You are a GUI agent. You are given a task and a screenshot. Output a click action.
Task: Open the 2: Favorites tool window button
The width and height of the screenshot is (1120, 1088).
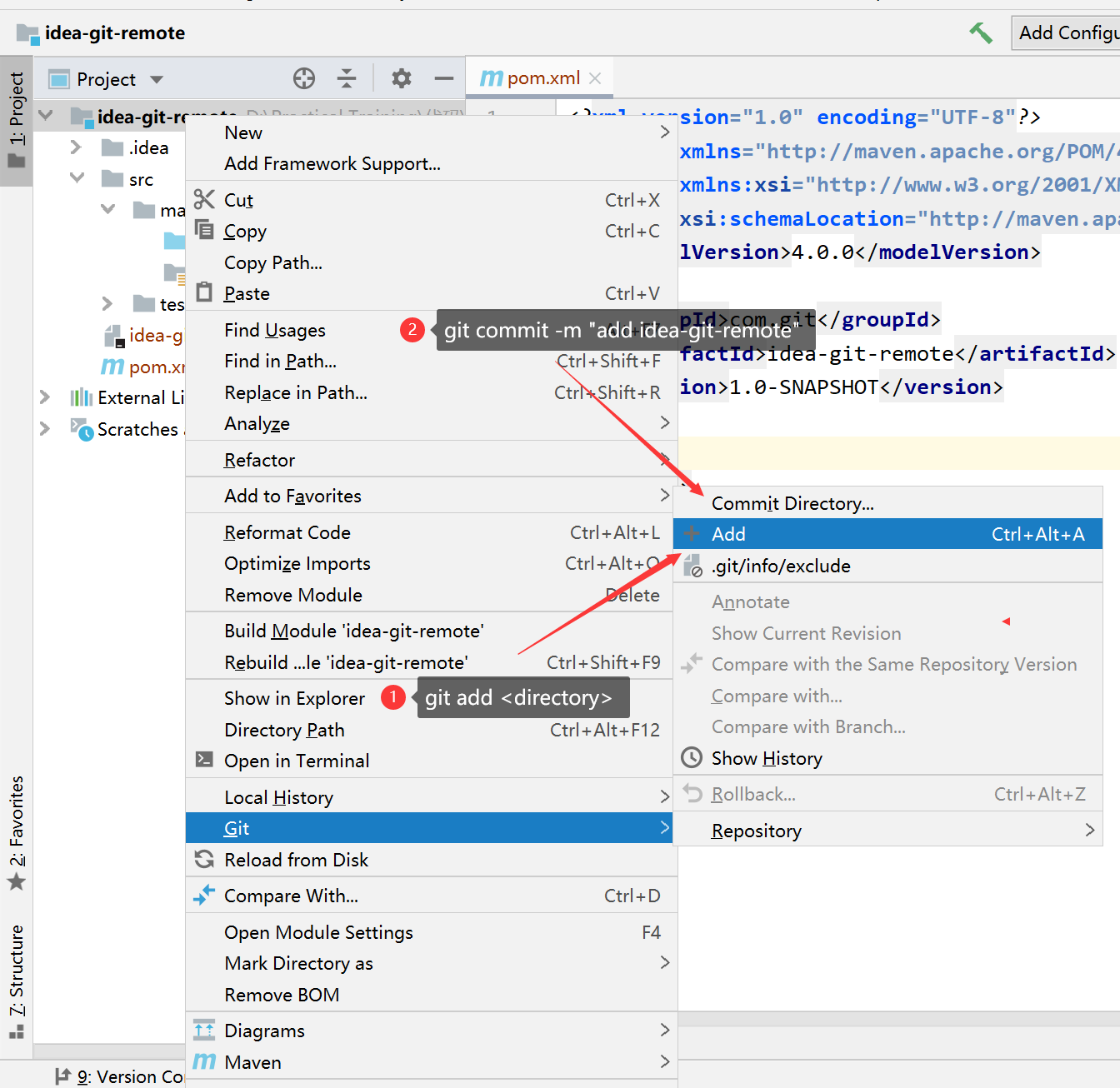tap(17, 834)
